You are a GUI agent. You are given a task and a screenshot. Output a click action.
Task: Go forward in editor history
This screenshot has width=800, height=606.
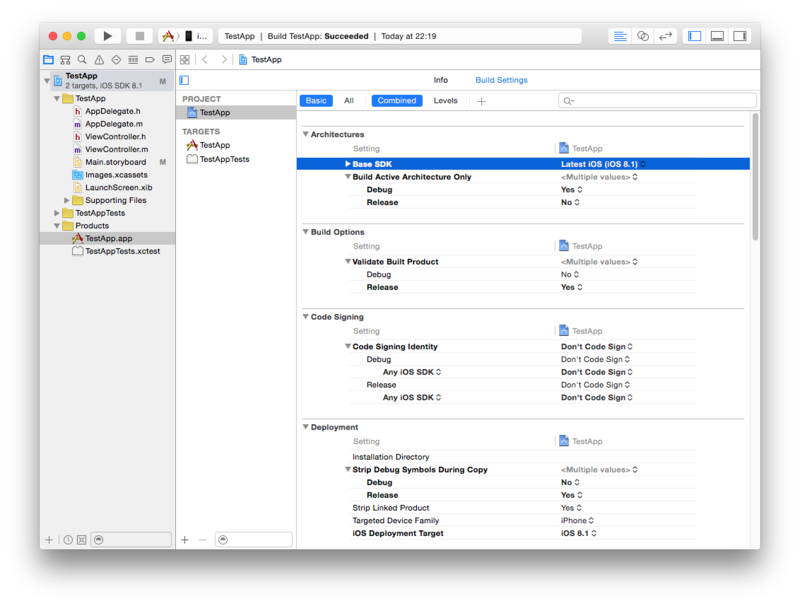click(x=223, y=60)
